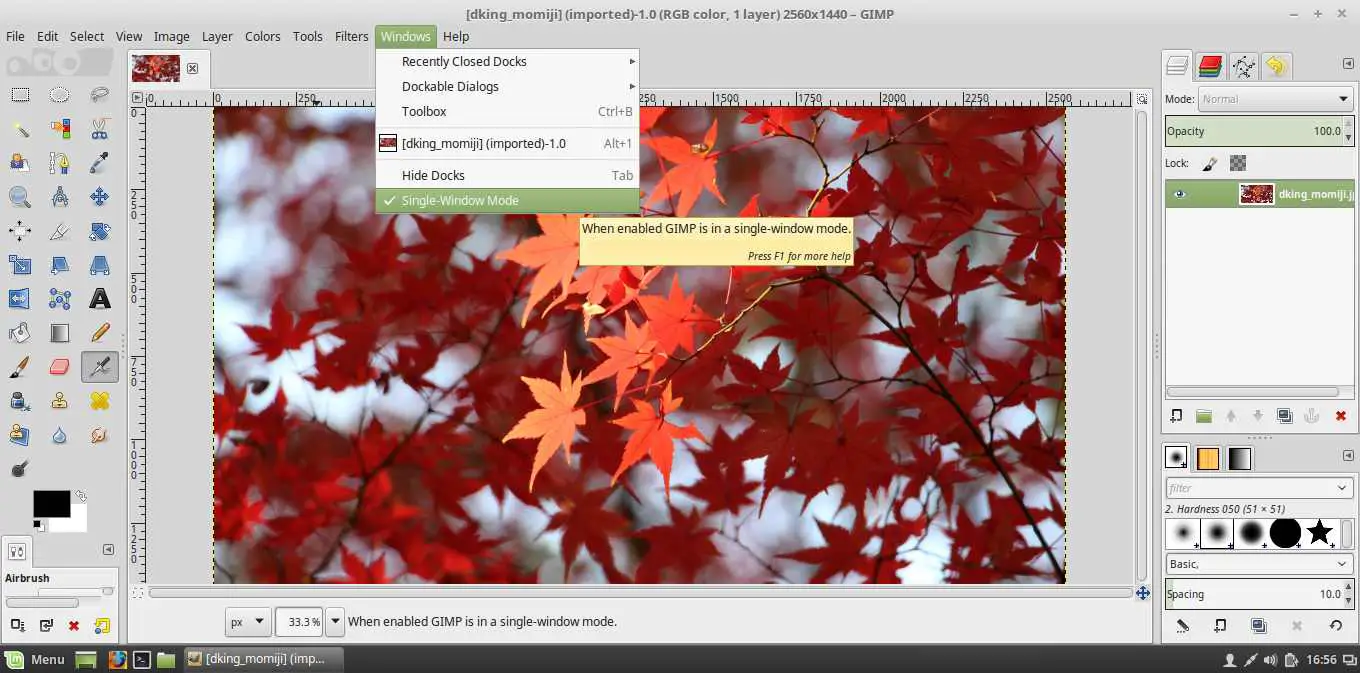Choose the Text tool
Viewport: 1360px width, 673px height.
[99, 298]
